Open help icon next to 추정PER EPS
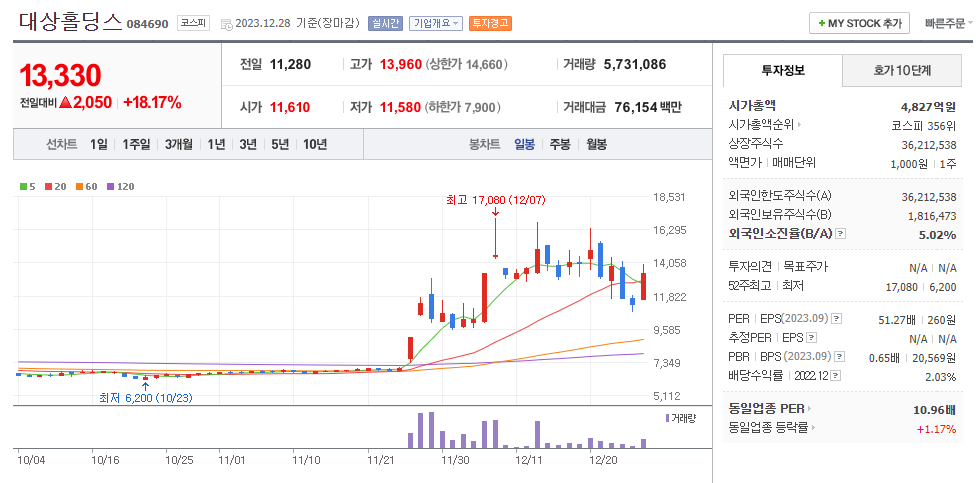This screenshot has width=976, height=483. (811, 338)
